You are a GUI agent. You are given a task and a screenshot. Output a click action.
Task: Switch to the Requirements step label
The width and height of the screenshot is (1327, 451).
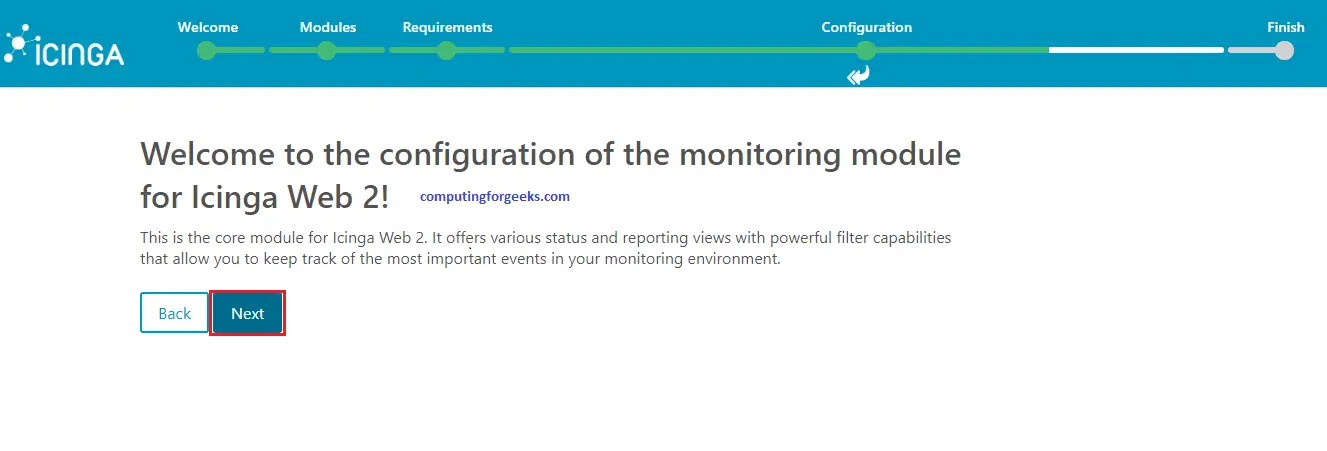point(447,27)
